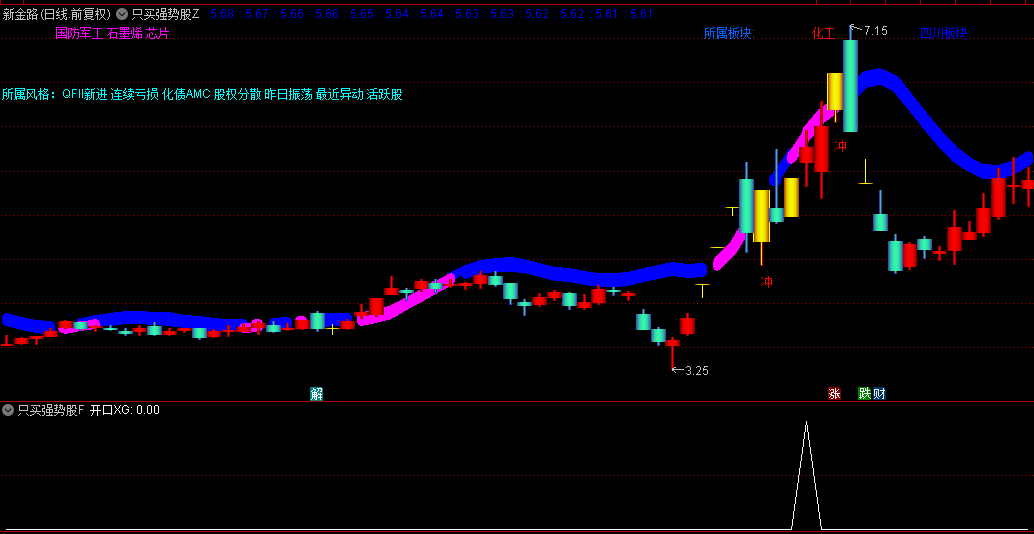The width and height of the screenshot is (1034, 534).
Task: Click the 5.67 indicator value
Action: [257, 14]
